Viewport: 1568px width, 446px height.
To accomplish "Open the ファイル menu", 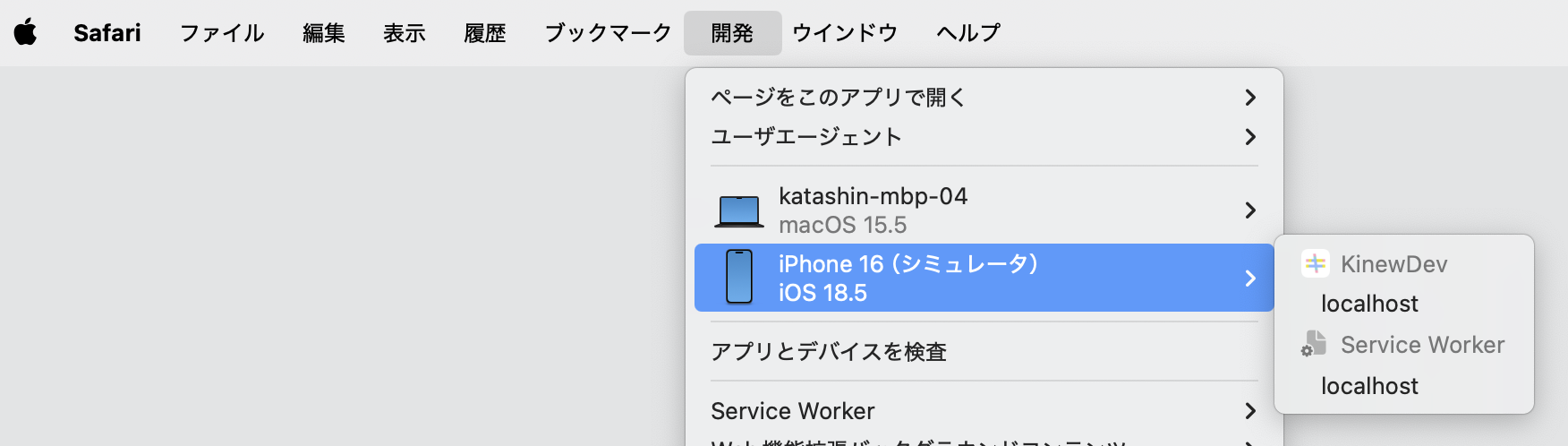I will [222, 33].
